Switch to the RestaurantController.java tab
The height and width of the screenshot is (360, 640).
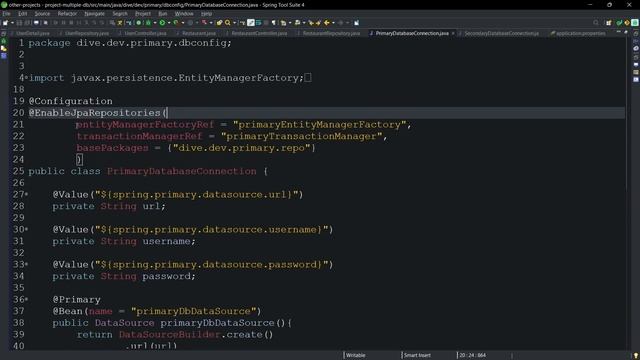(258, 33)
